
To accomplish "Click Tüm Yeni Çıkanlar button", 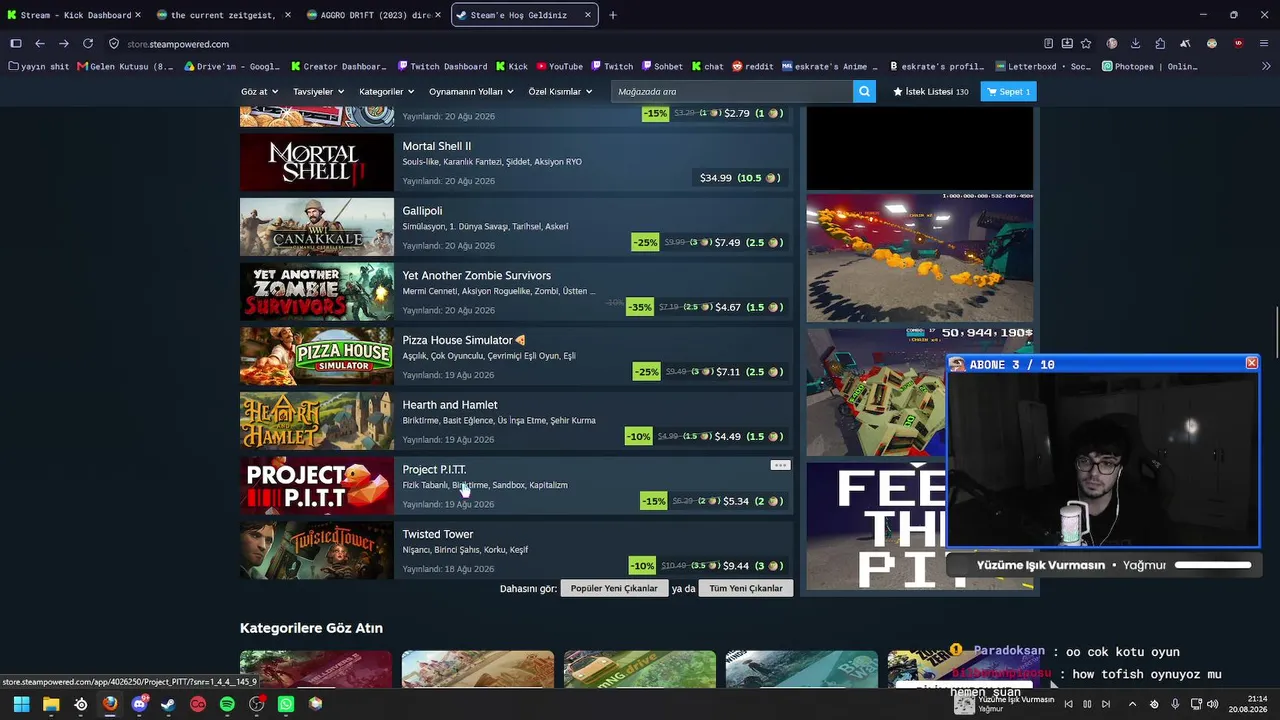I will coord(746,588).
